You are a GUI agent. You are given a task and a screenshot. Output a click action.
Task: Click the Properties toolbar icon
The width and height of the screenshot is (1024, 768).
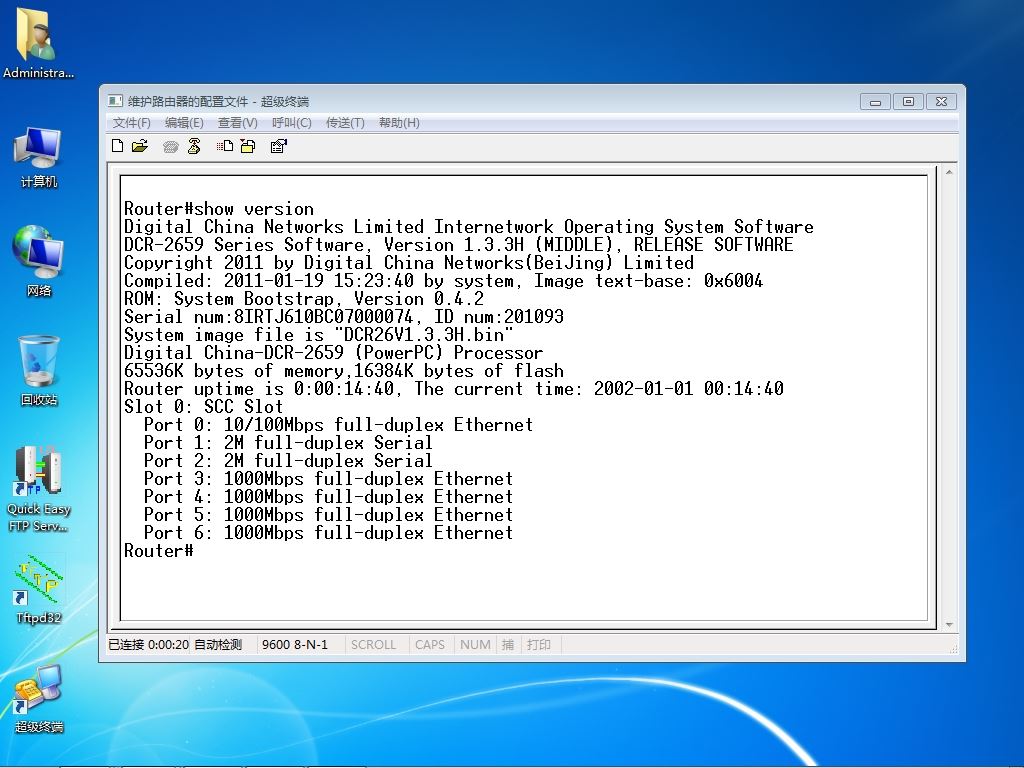[x=279, y=146]
